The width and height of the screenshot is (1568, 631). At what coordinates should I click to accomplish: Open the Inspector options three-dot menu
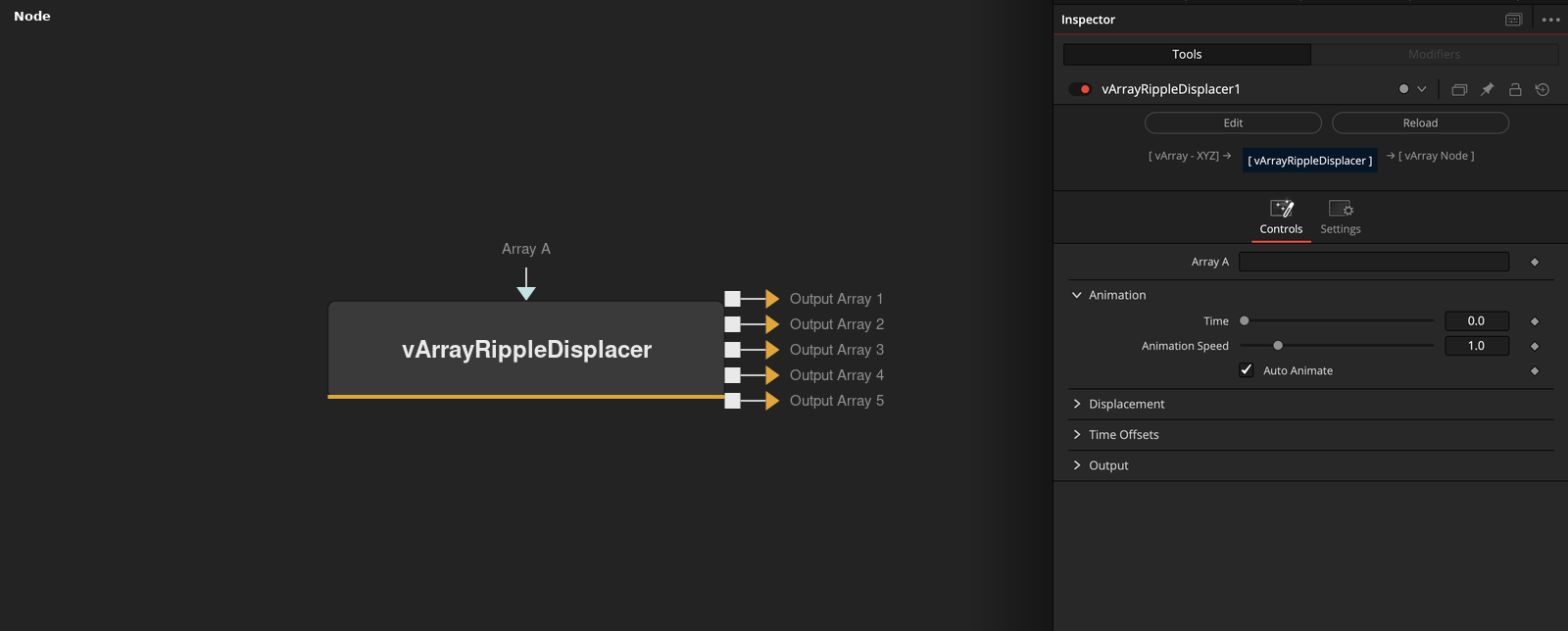coord(1550,20)
